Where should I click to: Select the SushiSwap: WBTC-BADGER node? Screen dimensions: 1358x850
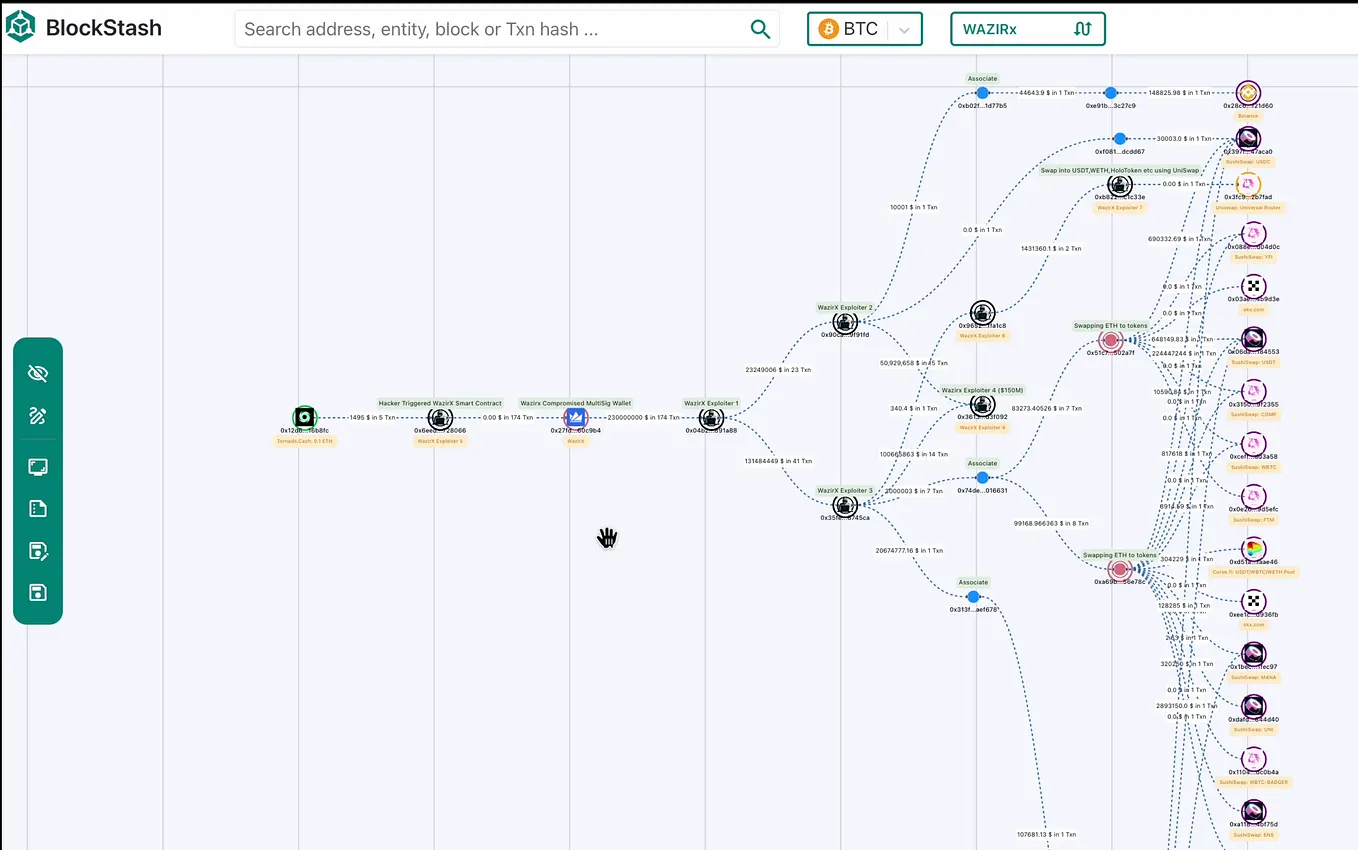click(x=1253, y=759)
